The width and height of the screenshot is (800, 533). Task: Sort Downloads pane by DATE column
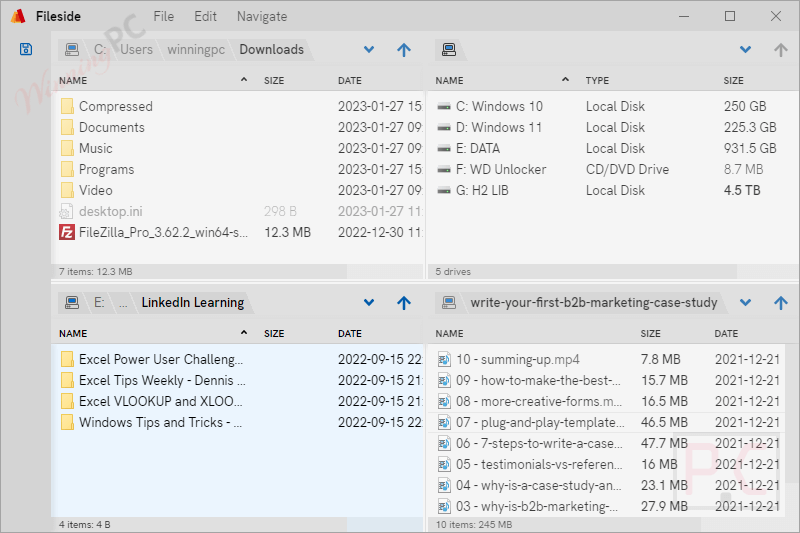[x=349, y=81]
